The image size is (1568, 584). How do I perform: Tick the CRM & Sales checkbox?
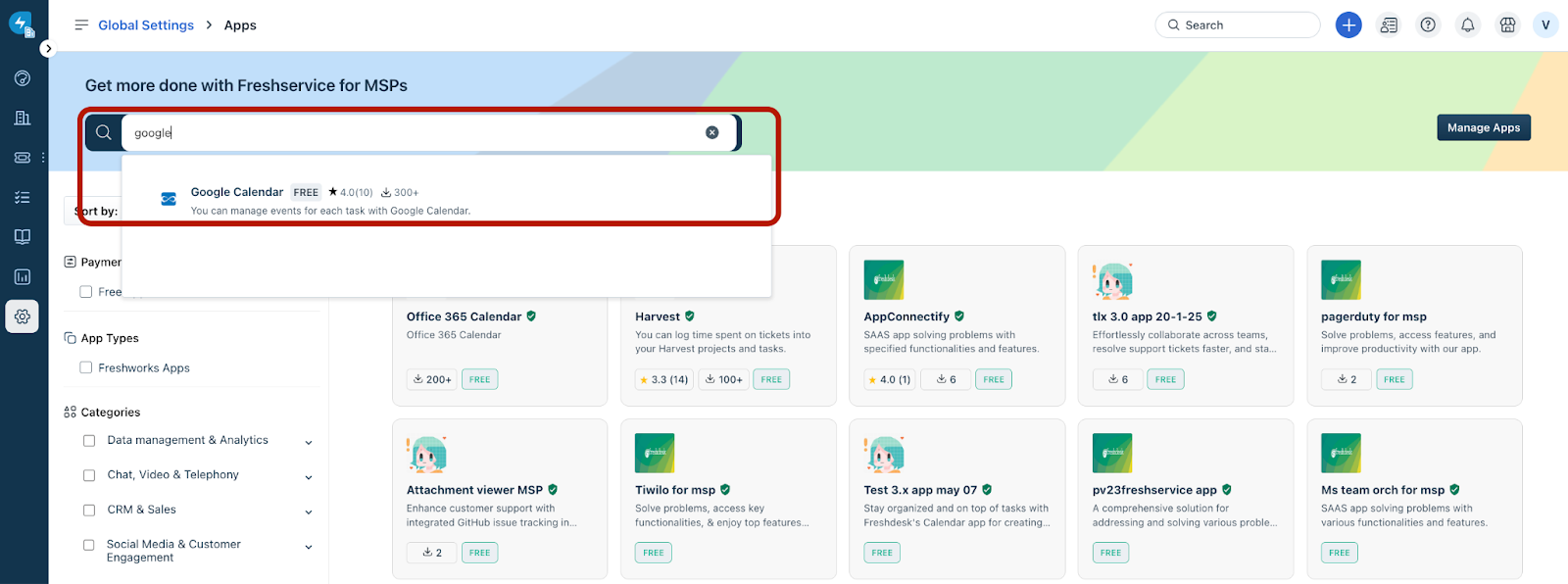click(x=89, y=511)
